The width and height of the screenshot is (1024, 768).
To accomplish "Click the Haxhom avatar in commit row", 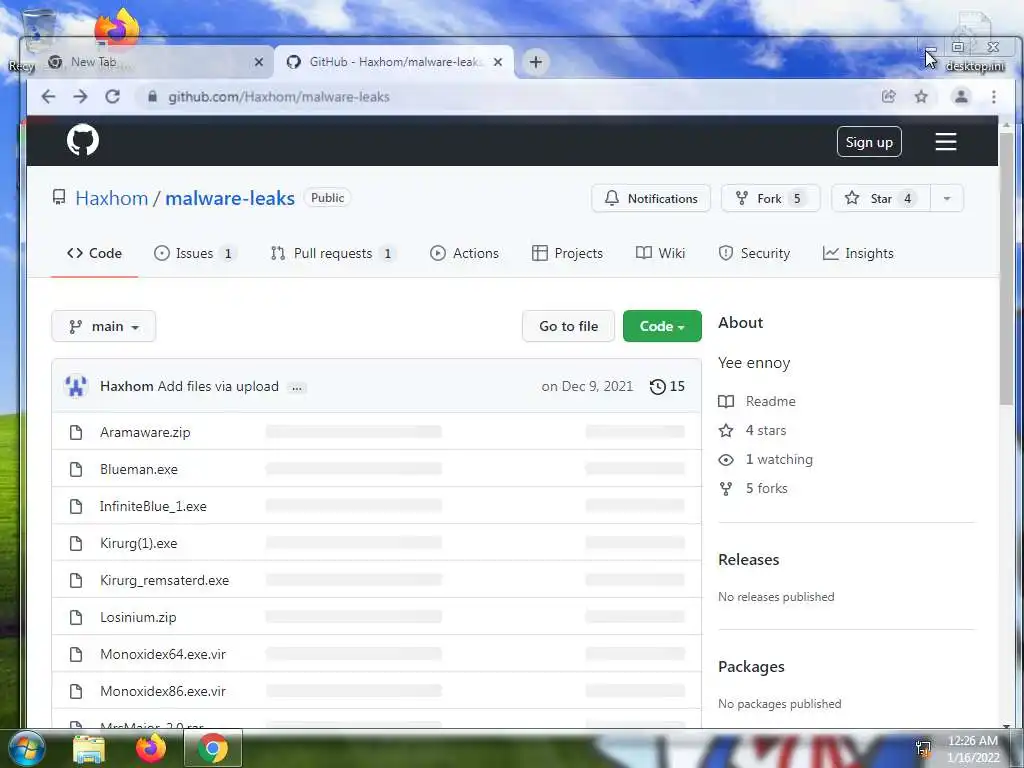I will click(76, 387).
